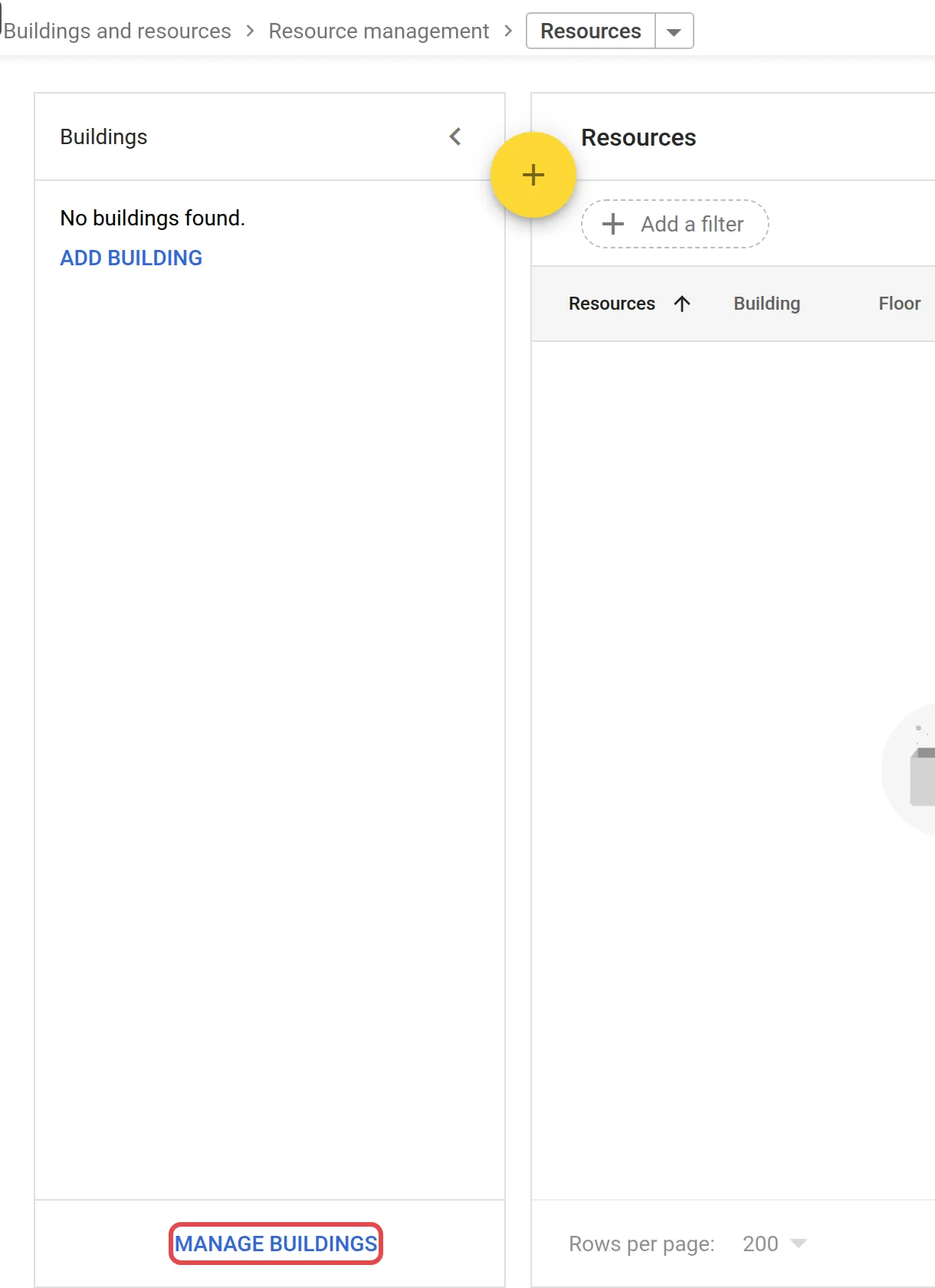Go to Resource management breadcrumb

point(379,31)
